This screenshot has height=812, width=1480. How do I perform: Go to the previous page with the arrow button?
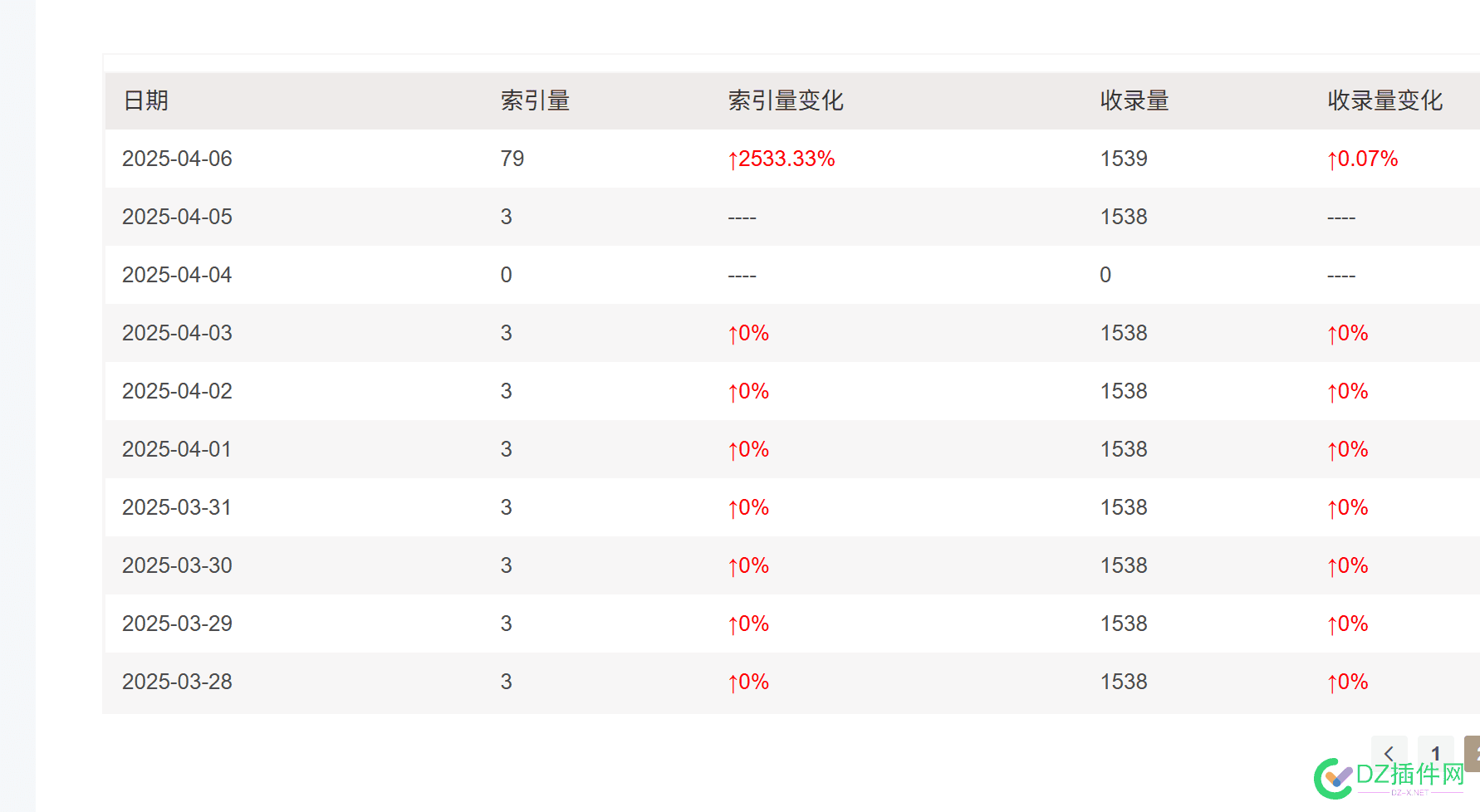[x=1389, y=753]
